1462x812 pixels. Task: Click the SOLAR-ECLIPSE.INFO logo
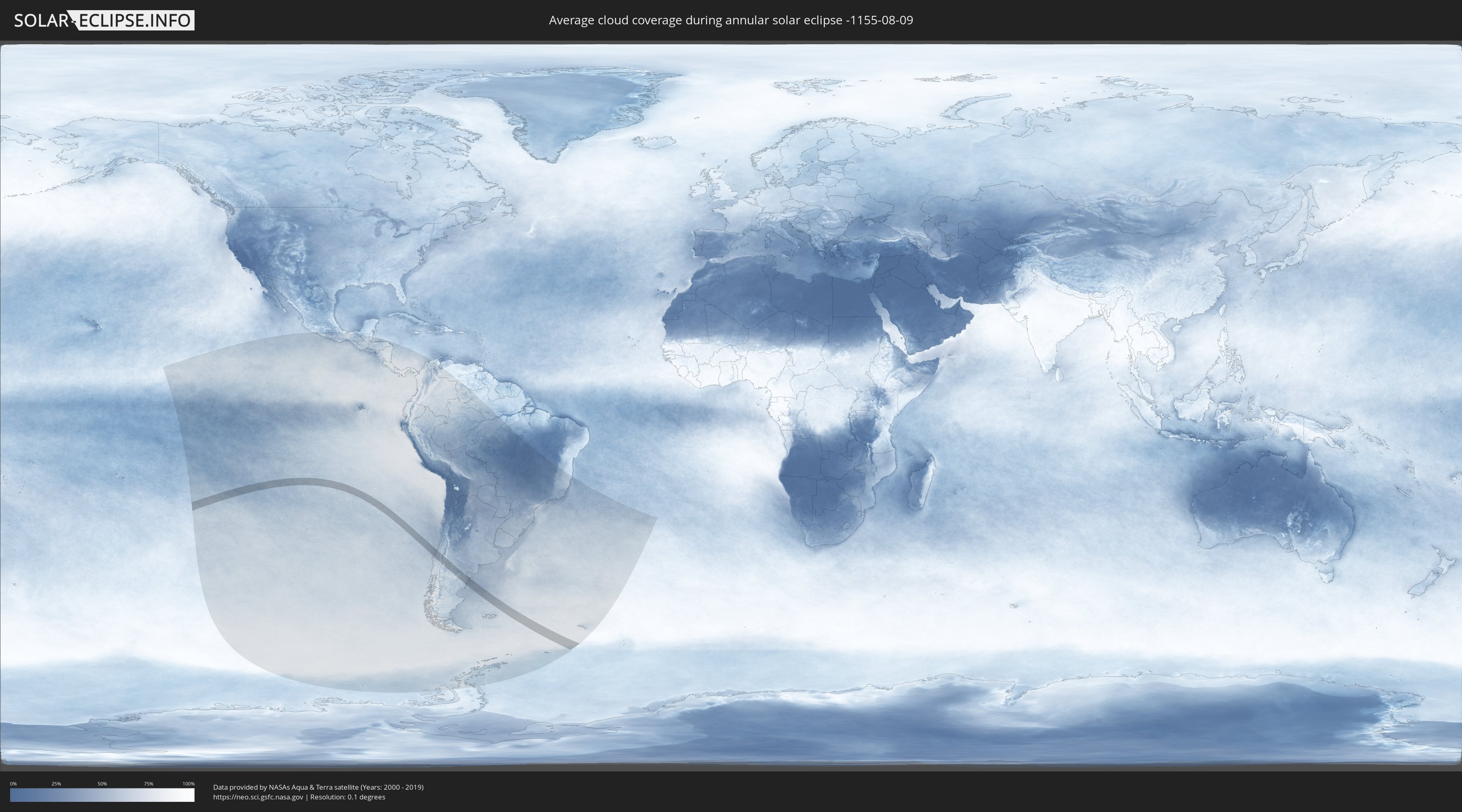104,20
